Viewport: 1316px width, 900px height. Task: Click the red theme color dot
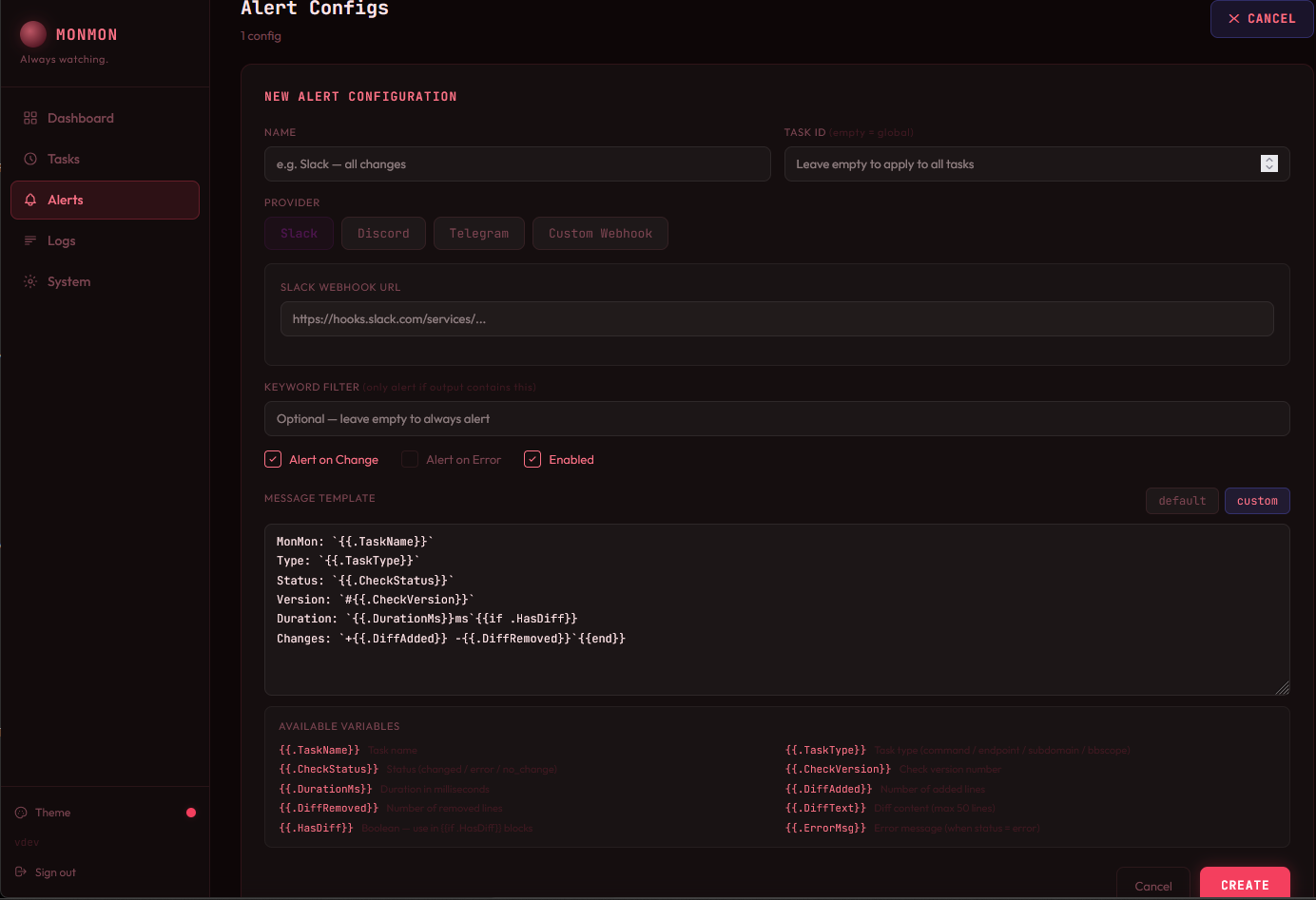[191, 813]
